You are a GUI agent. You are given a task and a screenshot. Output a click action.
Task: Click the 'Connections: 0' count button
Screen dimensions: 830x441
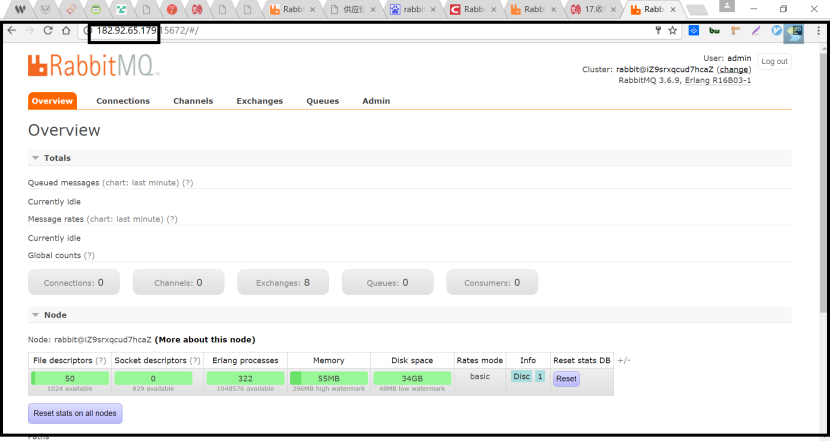click(74, 282)
